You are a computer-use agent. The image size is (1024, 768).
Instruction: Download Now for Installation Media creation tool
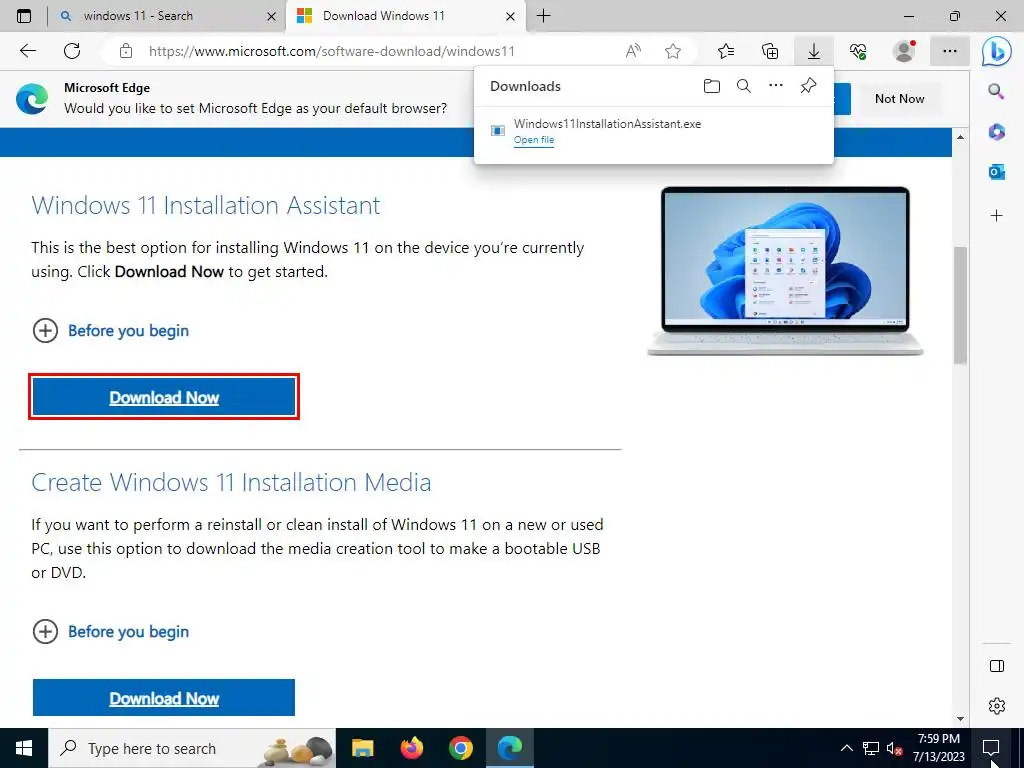pos(164,698)
